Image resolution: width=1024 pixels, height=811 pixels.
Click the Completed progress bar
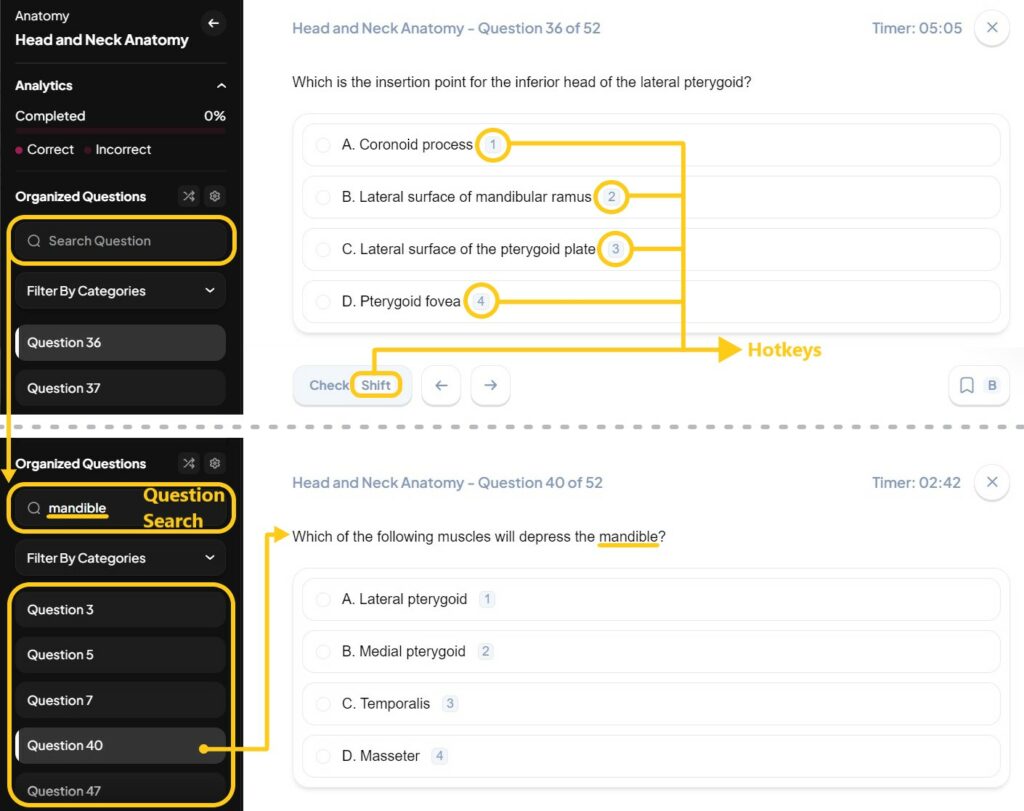click(119, 131)
